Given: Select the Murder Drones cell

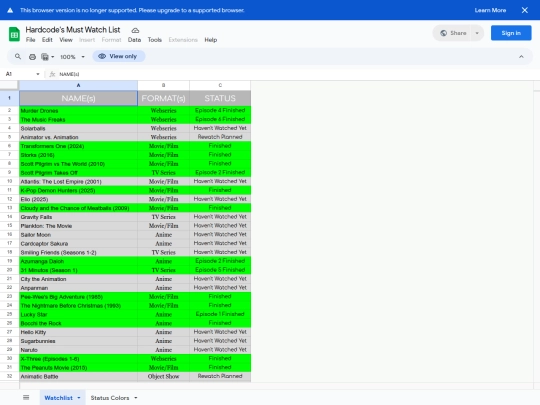Looking at the screenshot, I should [78, 111].
